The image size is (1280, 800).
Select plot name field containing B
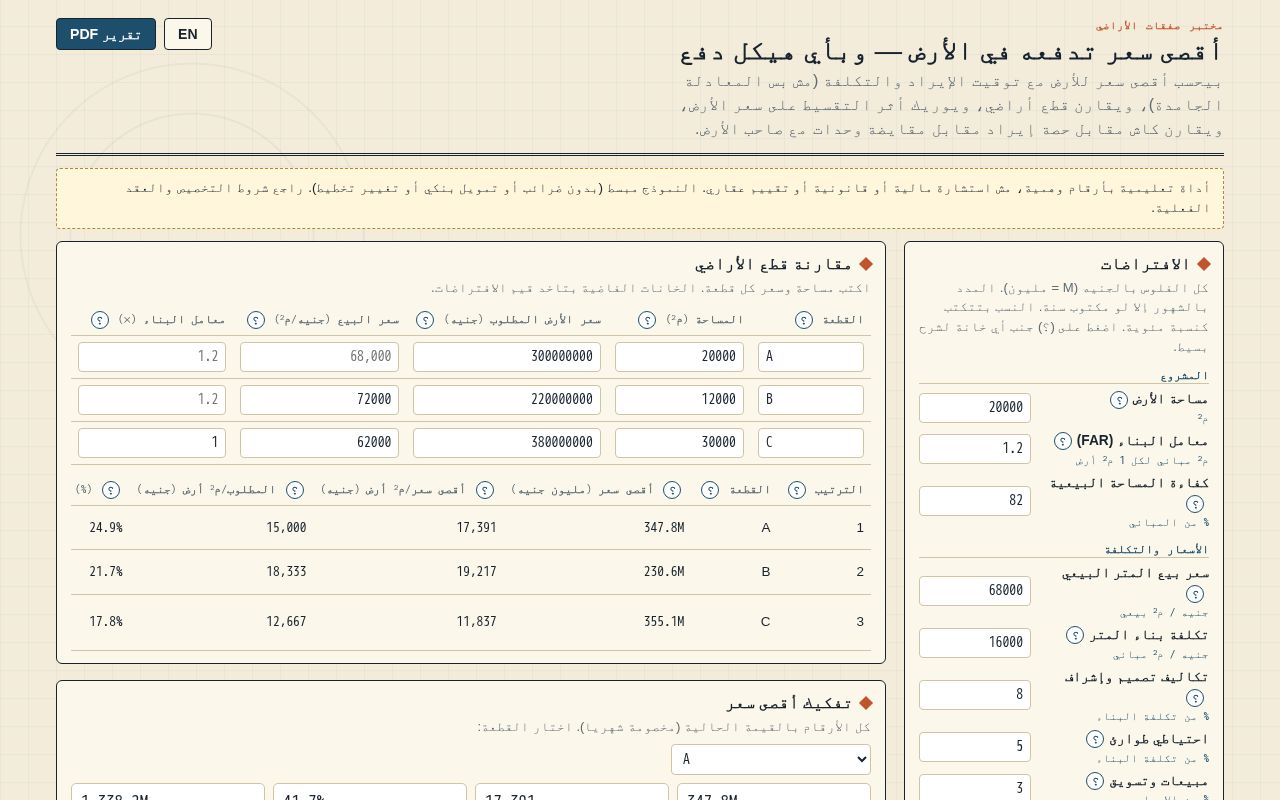click(x=811, y=400)
